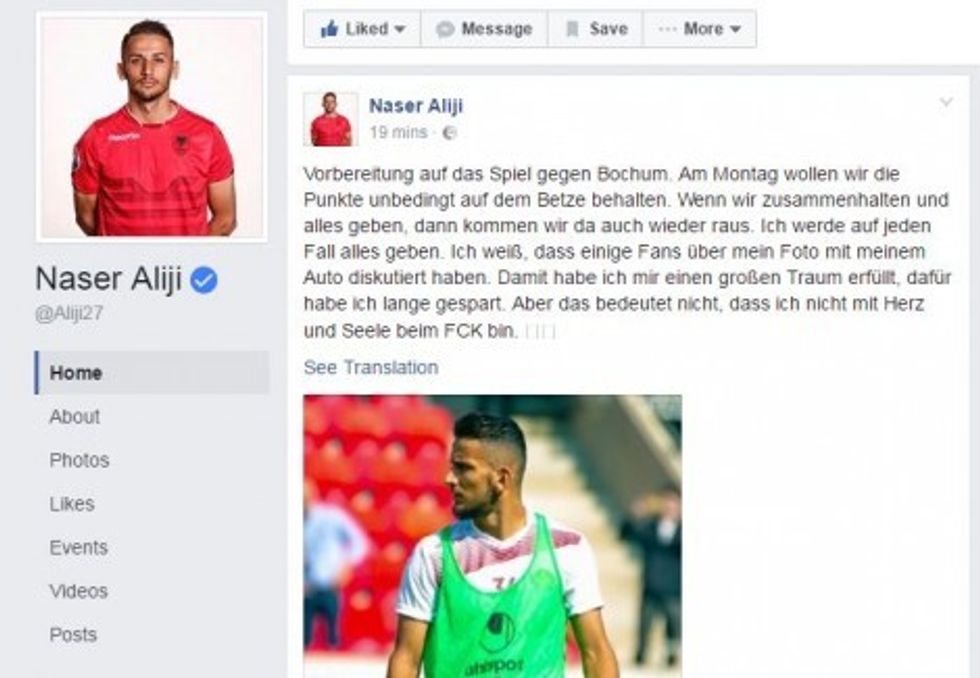The width and height of the screenshot is (980, 678).
Task: Click the bookmark icon on Save
Action: tap(572, 29)
